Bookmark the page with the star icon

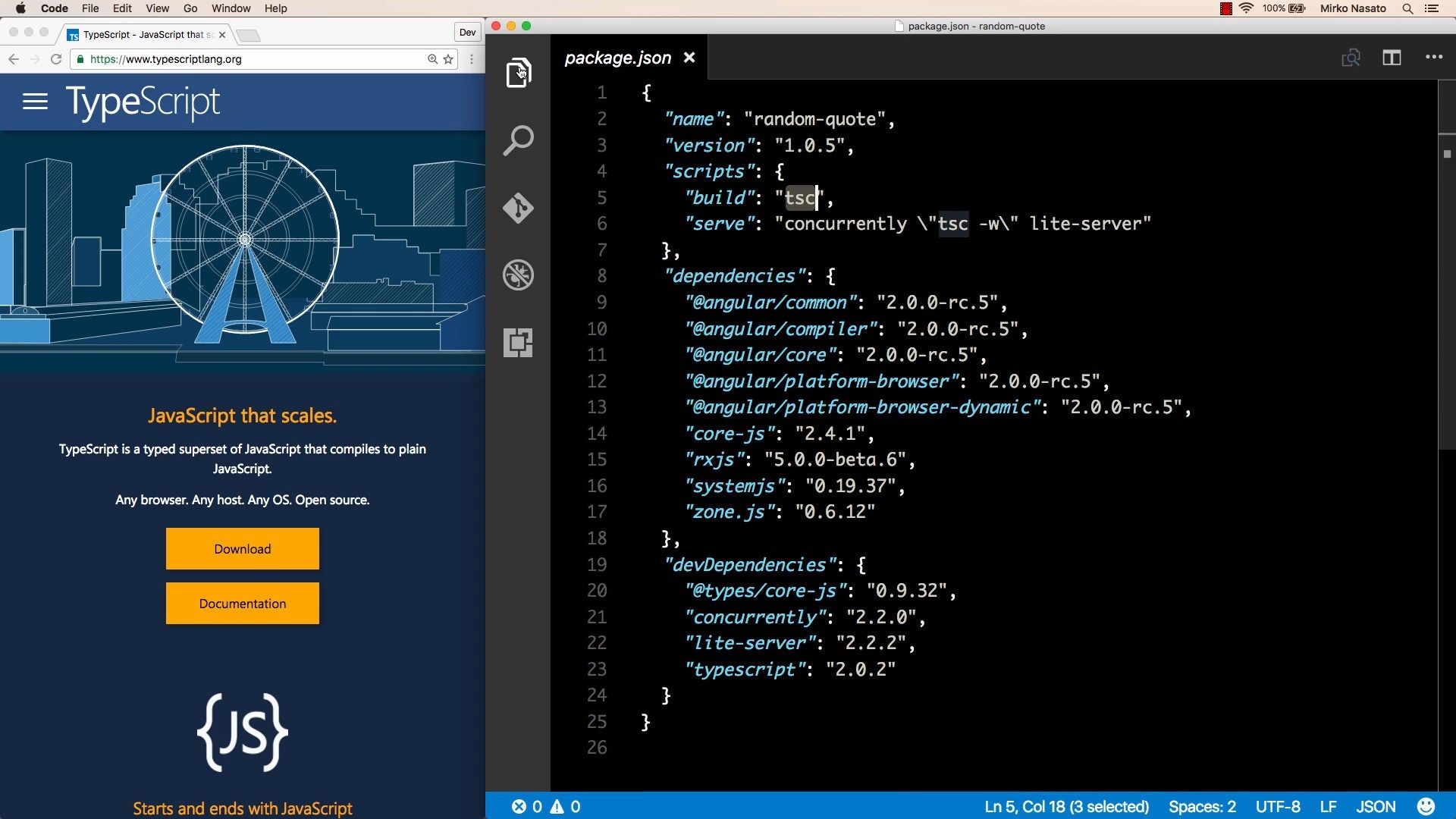[448, 58]
